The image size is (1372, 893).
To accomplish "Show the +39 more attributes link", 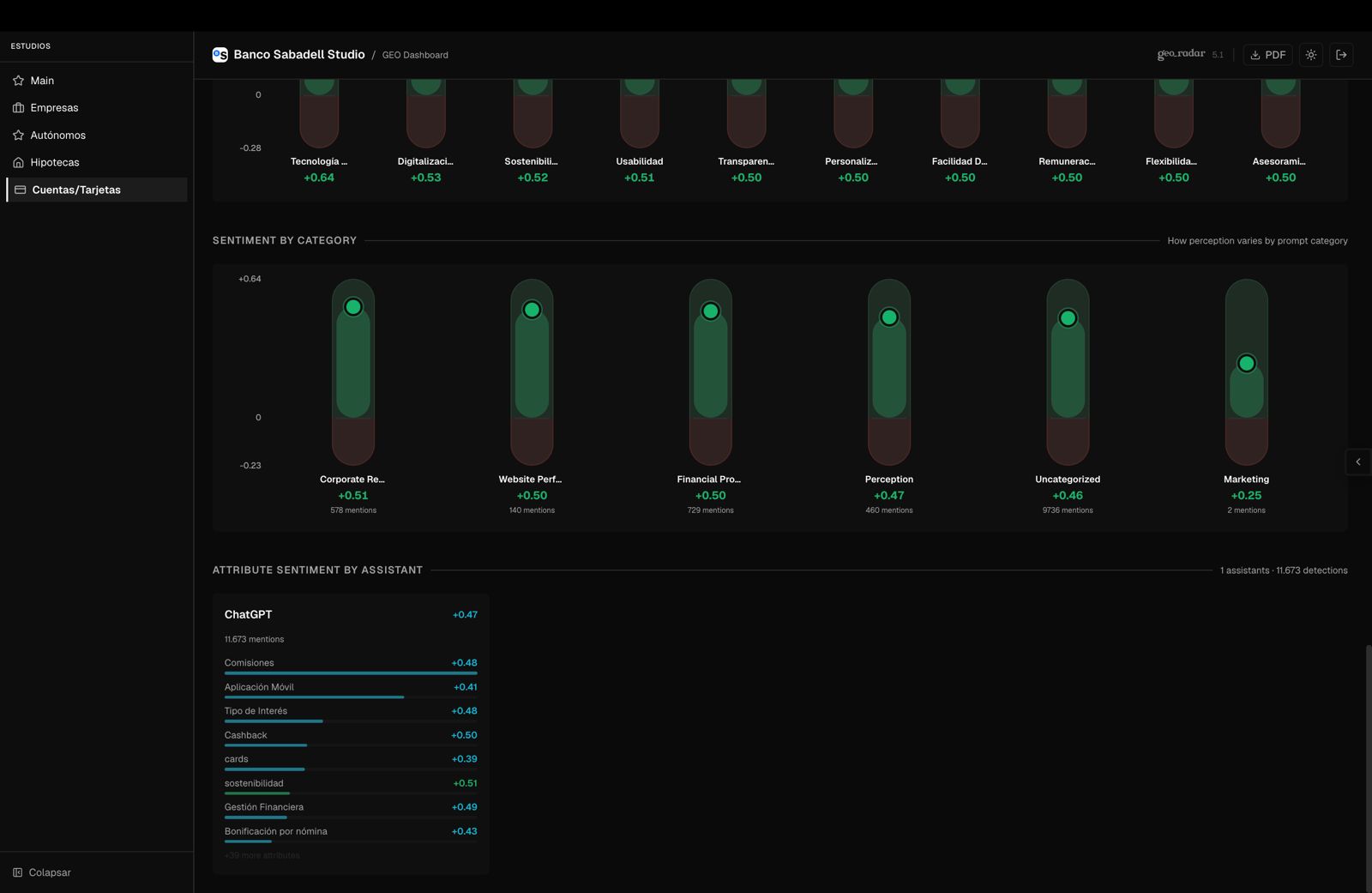I will coord(262,855).
